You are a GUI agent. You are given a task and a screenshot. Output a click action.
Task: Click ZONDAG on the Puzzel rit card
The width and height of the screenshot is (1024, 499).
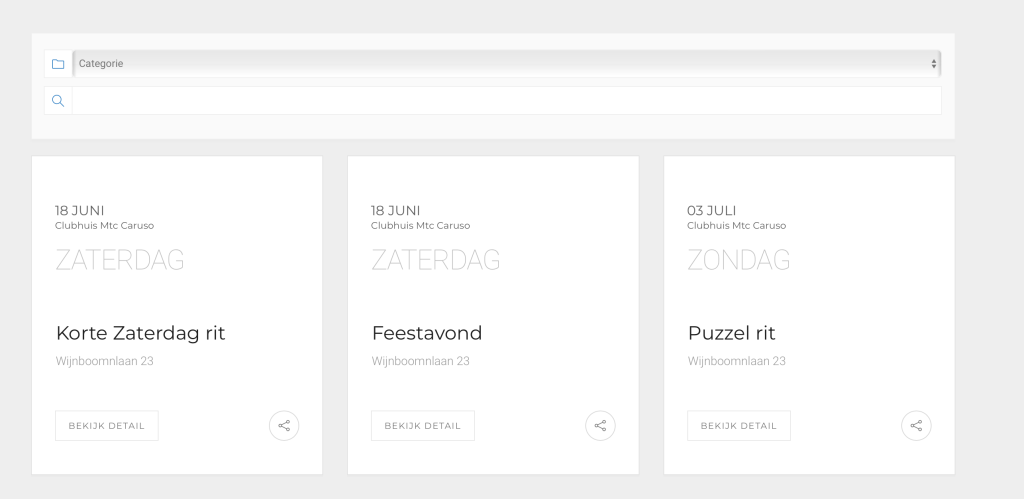pos(739,260)
